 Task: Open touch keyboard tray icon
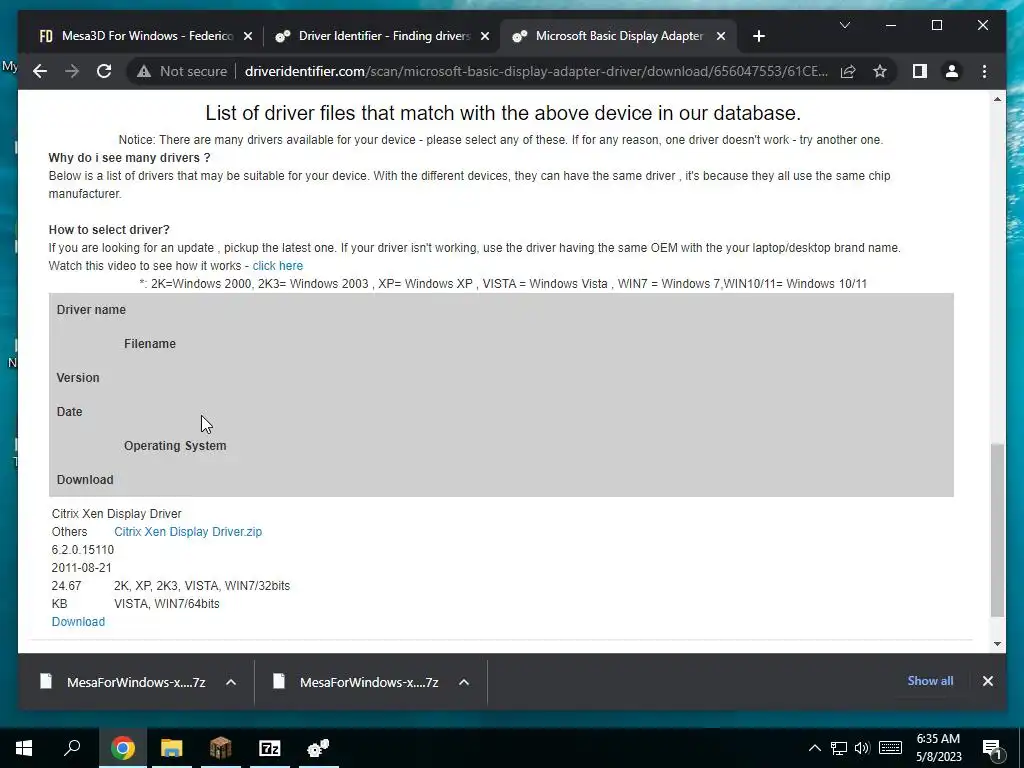(890, 748)
